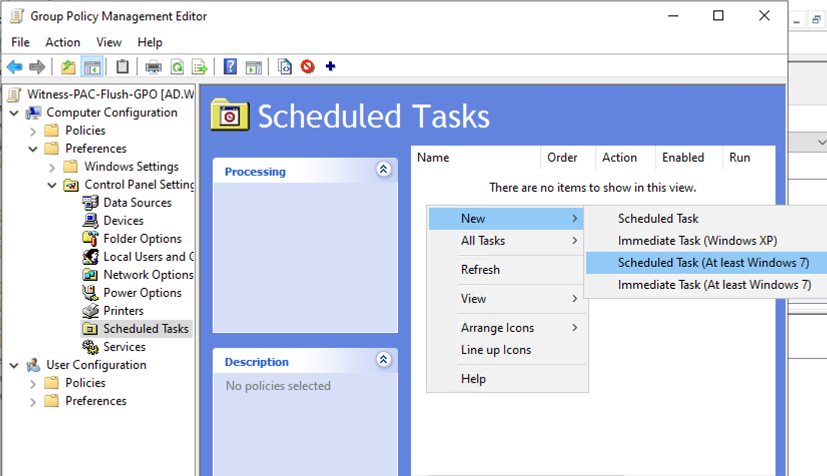Choose Scheduled Task (At least Windows 7)
The image size is (827, 476).
click(x=706, y=263)
